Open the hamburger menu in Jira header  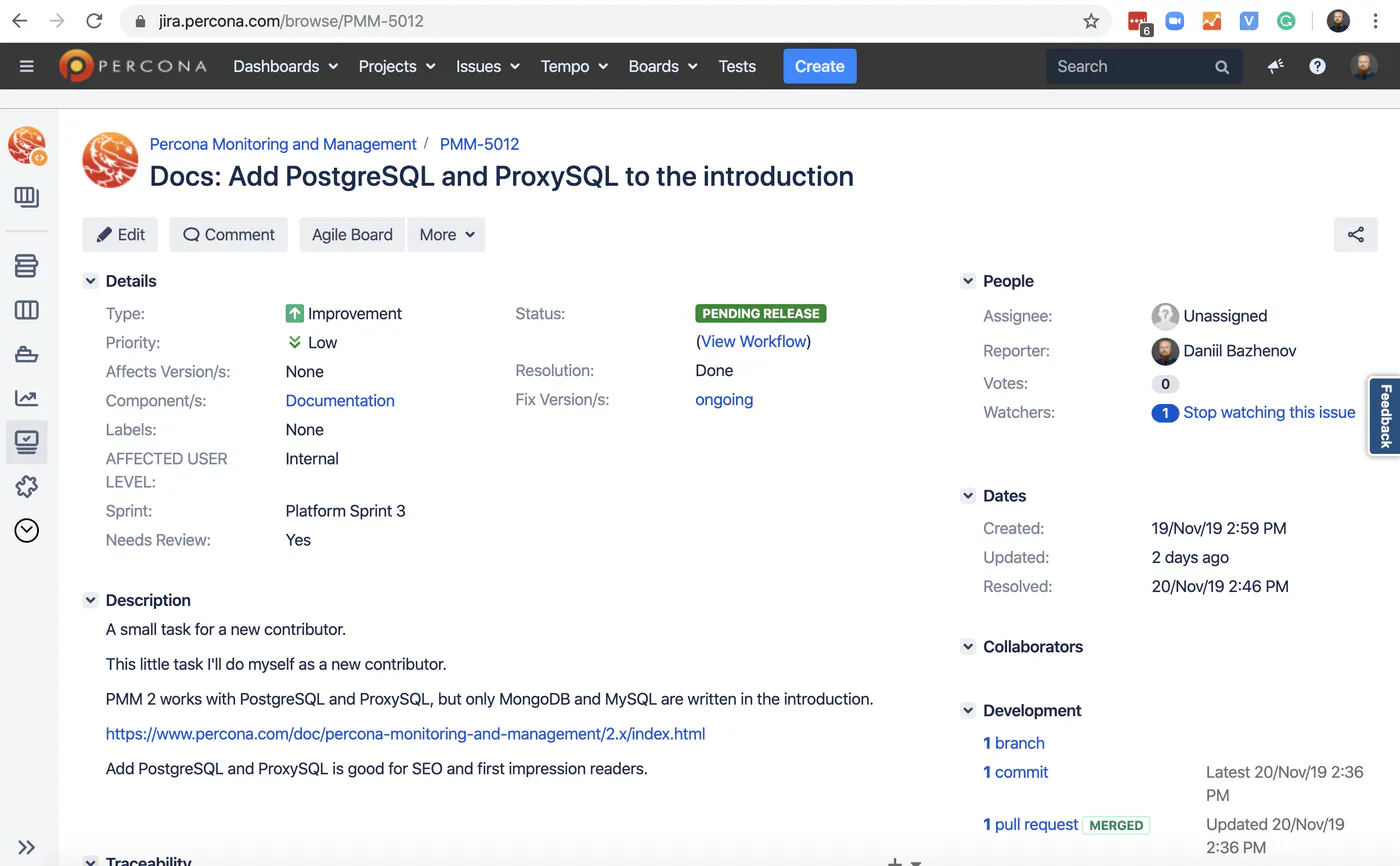point(27,66)
